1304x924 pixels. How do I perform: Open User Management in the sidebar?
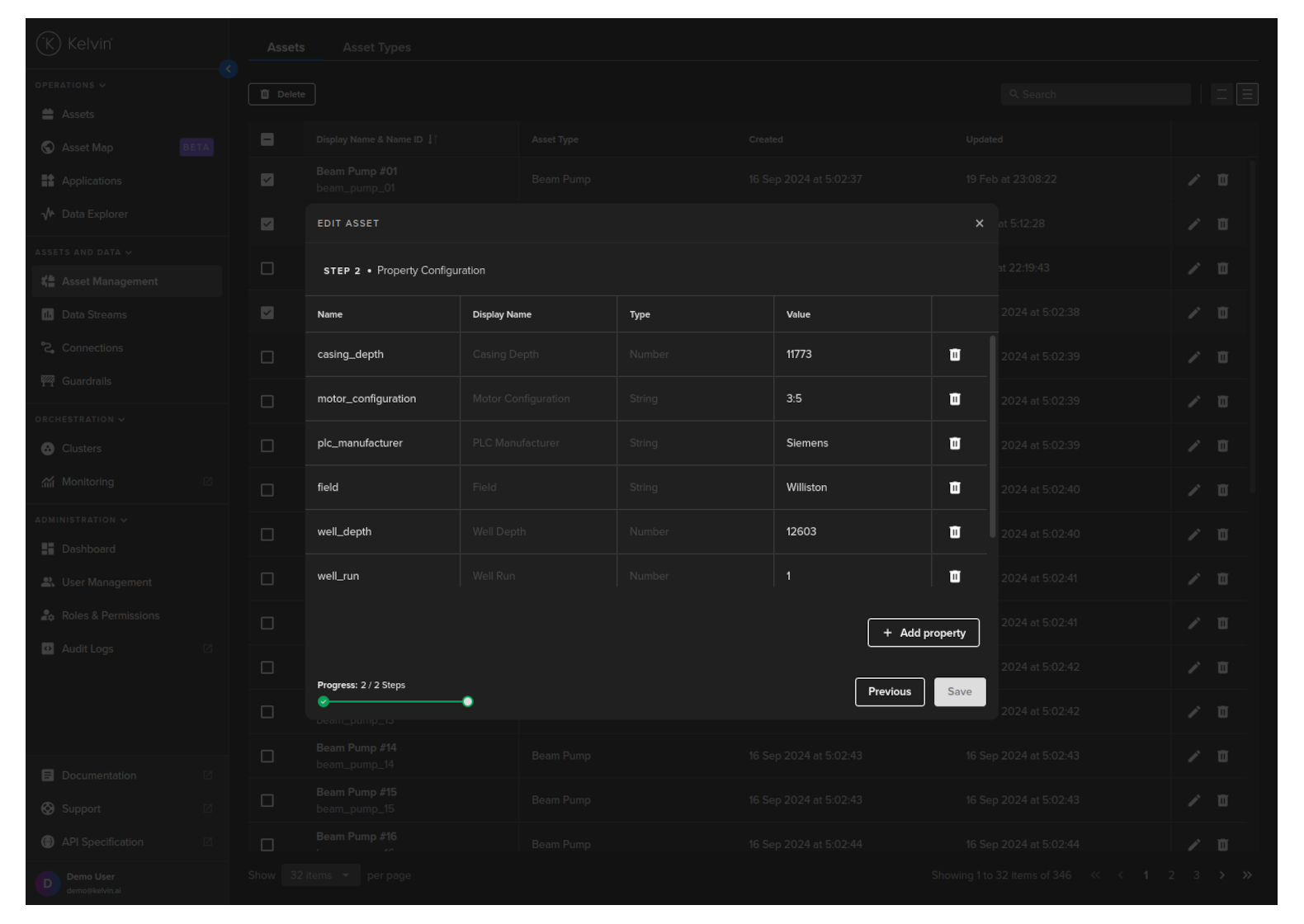[x=106, y=582]
